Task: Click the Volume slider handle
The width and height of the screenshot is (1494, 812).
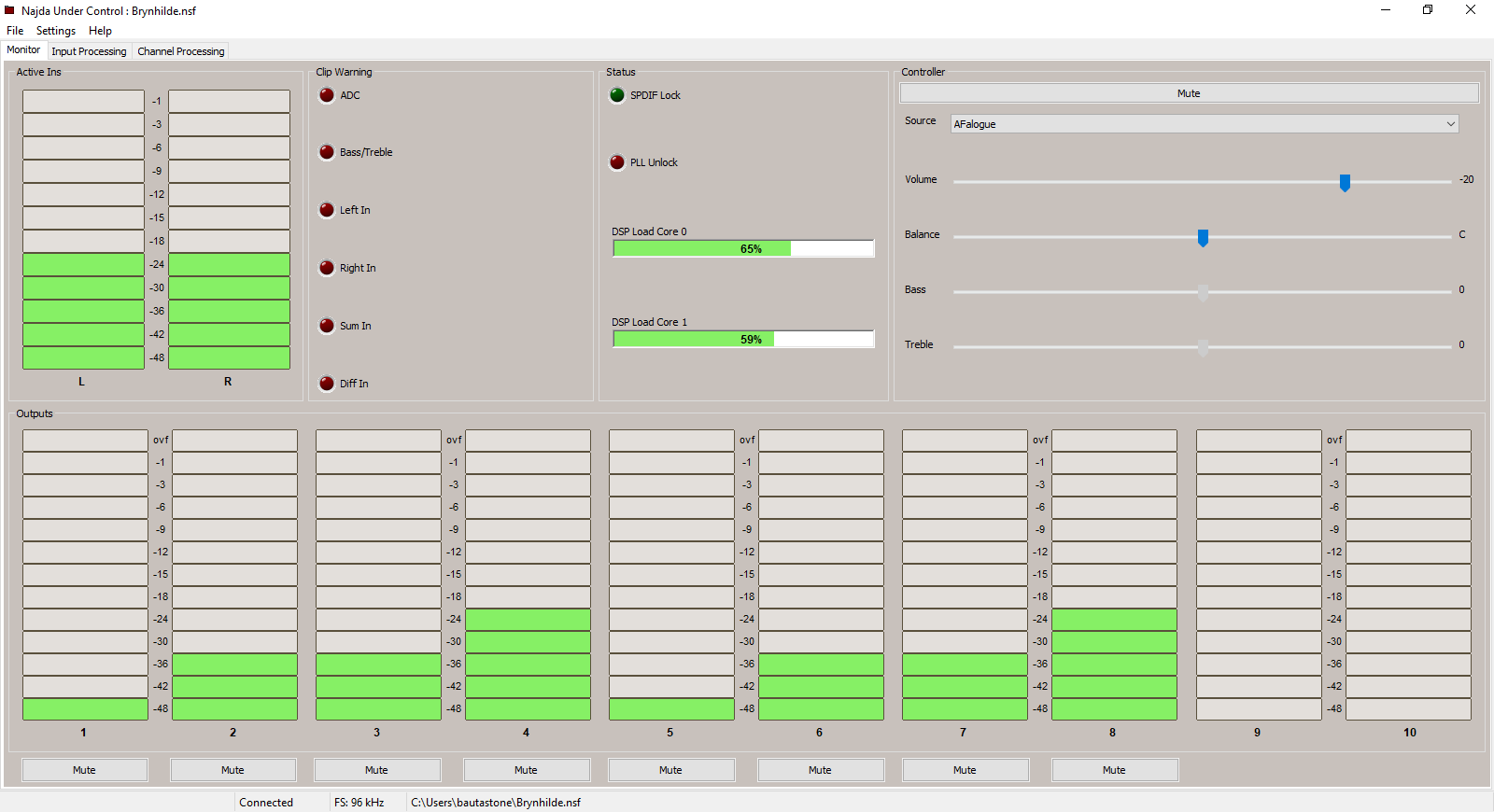Action: [x=1345, y=182]
